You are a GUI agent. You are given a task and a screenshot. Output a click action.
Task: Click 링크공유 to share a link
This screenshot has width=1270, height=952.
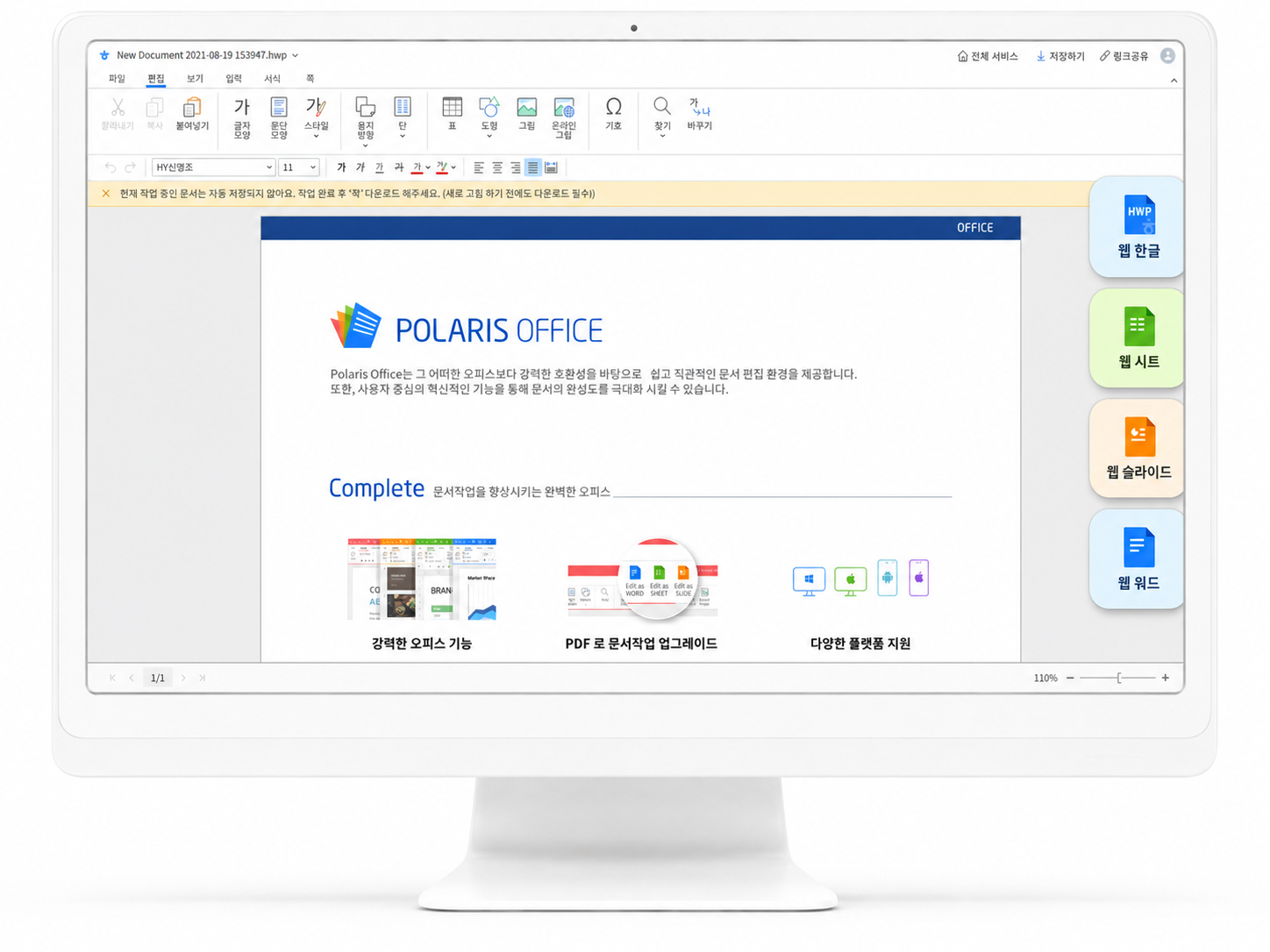1124,56
